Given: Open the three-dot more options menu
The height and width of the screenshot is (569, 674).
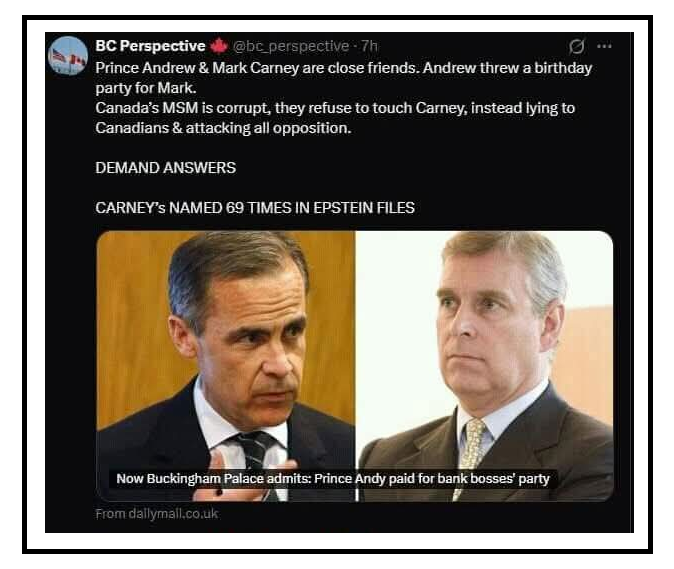Looking at the screenshot, I should pos(604,46).
